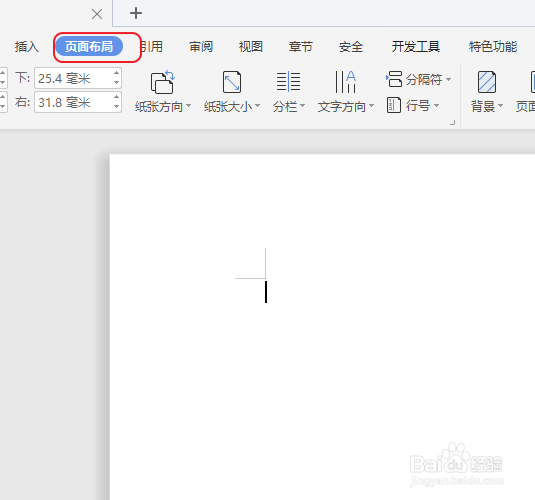Decrease the 右 right margin with down arrow
The image size is (535, 500).
(x=117, y=107)
